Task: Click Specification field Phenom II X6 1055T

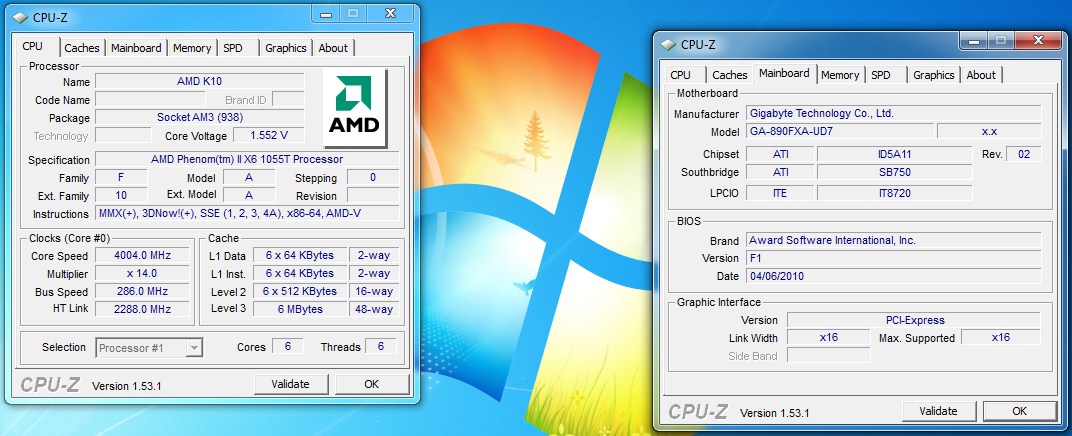Action: coord(247,159)
